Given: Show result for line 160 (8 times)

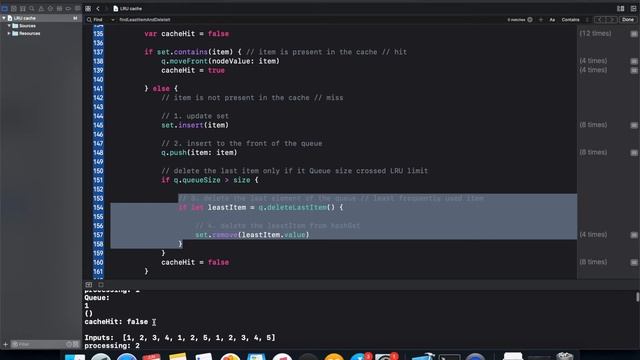Looking at the screenshot, I should pyautogui.click(x=634, y=262).
